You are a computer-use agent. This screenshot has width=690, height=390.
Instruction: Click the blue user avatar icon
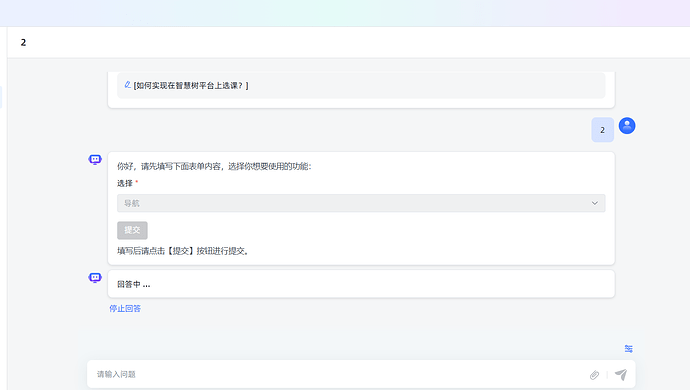tap(627, 125)
